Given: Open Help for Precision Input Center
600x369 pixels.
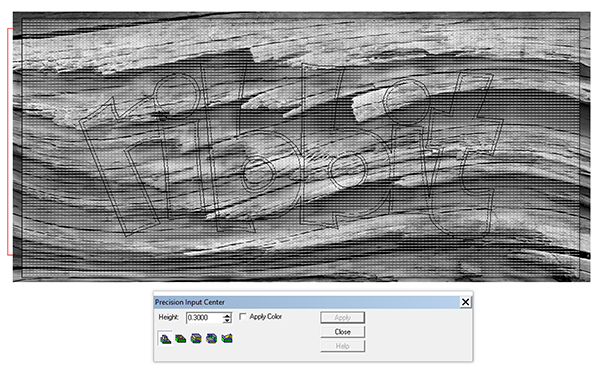Looking at the screenshot, I should pyautogui.click(x=342, y=346).
